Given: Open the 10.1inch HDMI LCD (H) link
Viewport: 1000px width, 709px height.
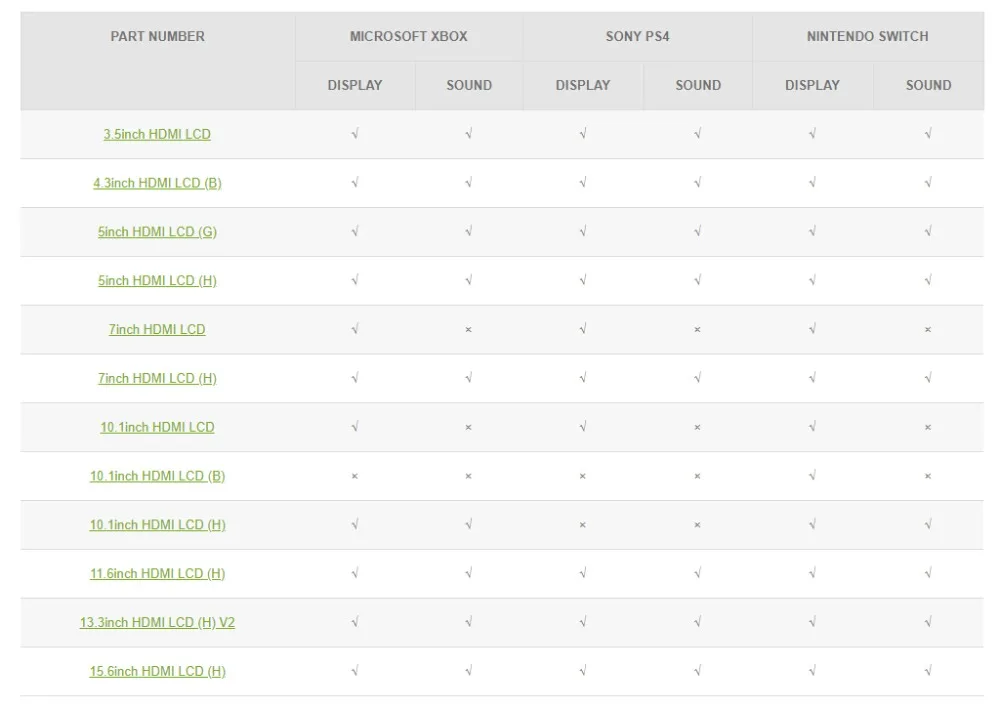Looking at the screenshot, I should click(x=157, y=525).
